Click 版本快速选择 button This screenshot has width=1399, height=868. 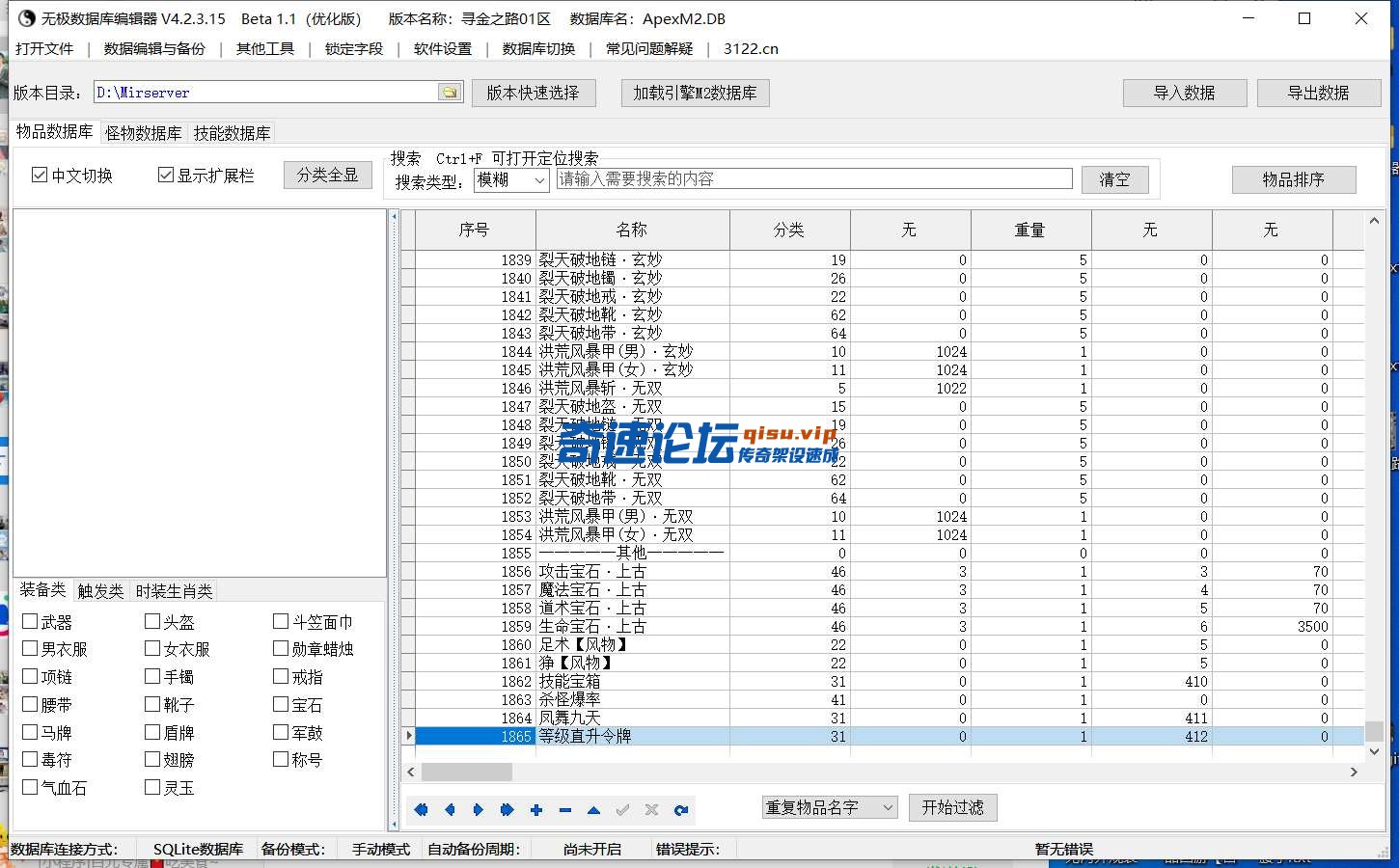tap(533, 93)
